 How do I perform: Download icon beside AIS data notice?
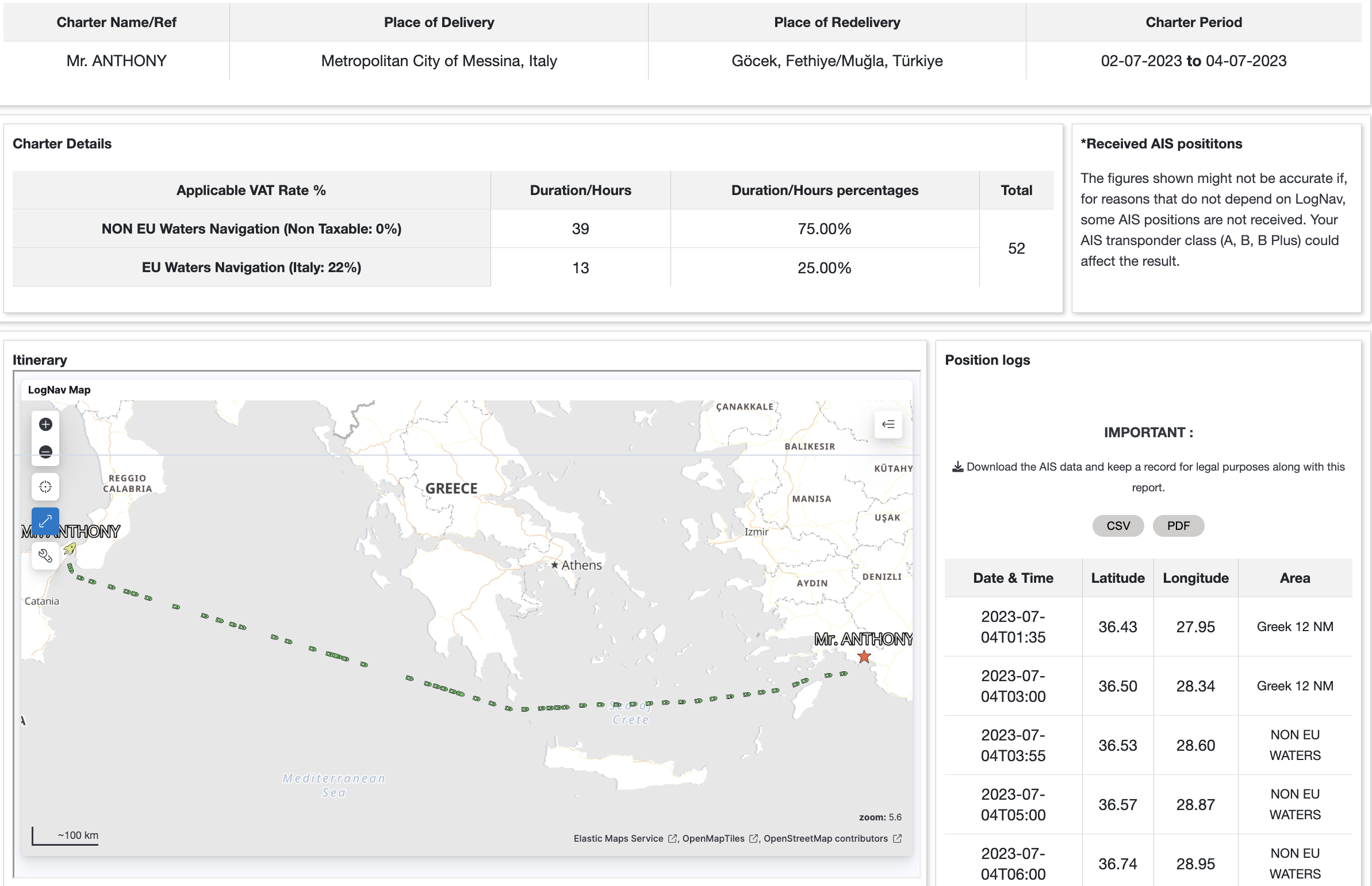pos(958,467)
